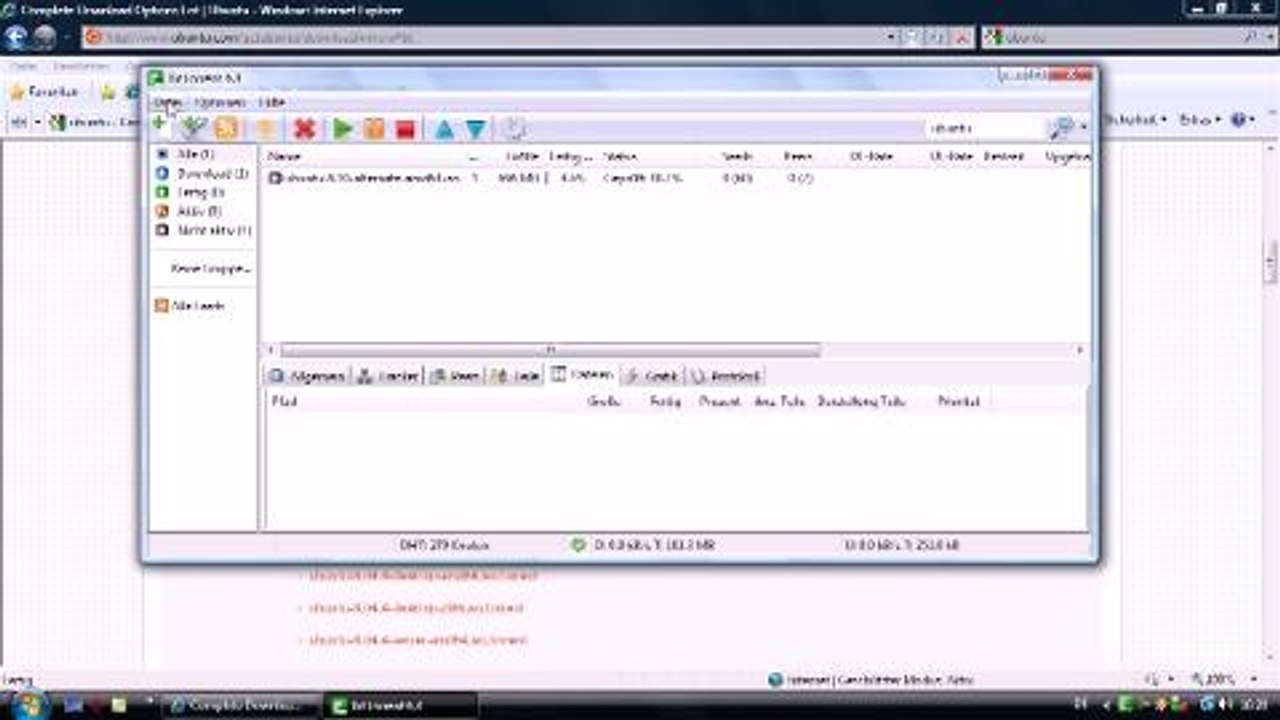Switch to the Peers details tab
This screenshot has height=720, width=1280.
point(454,376)
